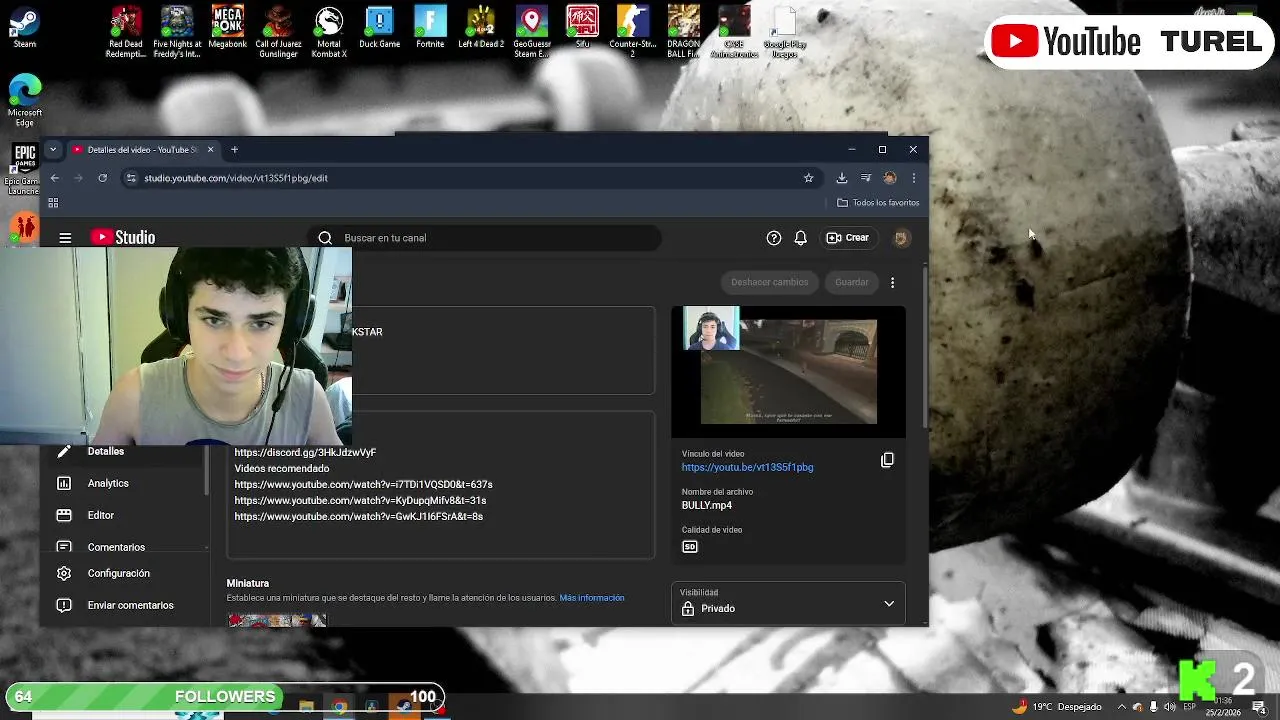Expand the Visibilidad Privado dropdown
The image size is (1280, 720).
pyautogui.click(x=788, y=603)
